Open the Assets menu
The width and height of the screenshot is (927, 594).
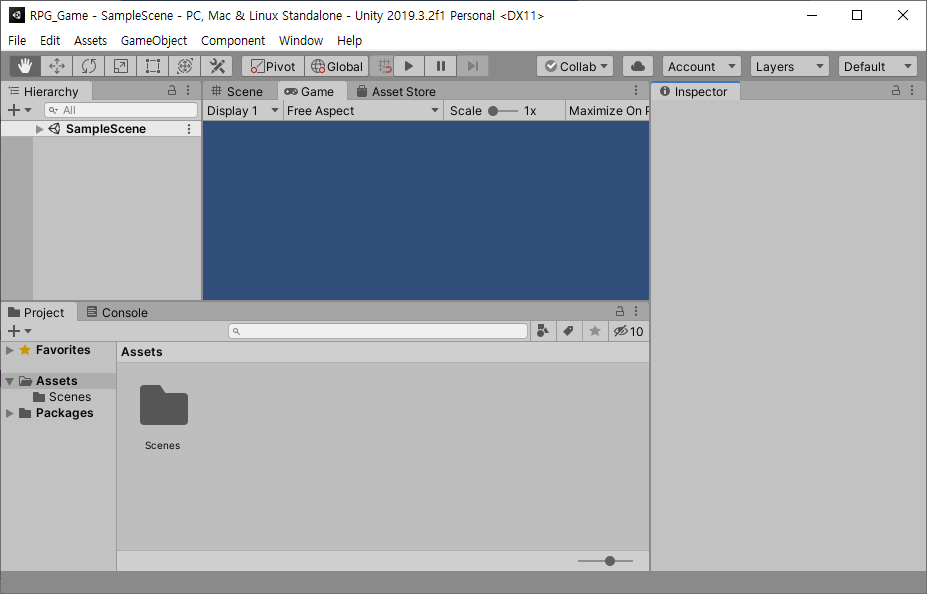[90, 40]
